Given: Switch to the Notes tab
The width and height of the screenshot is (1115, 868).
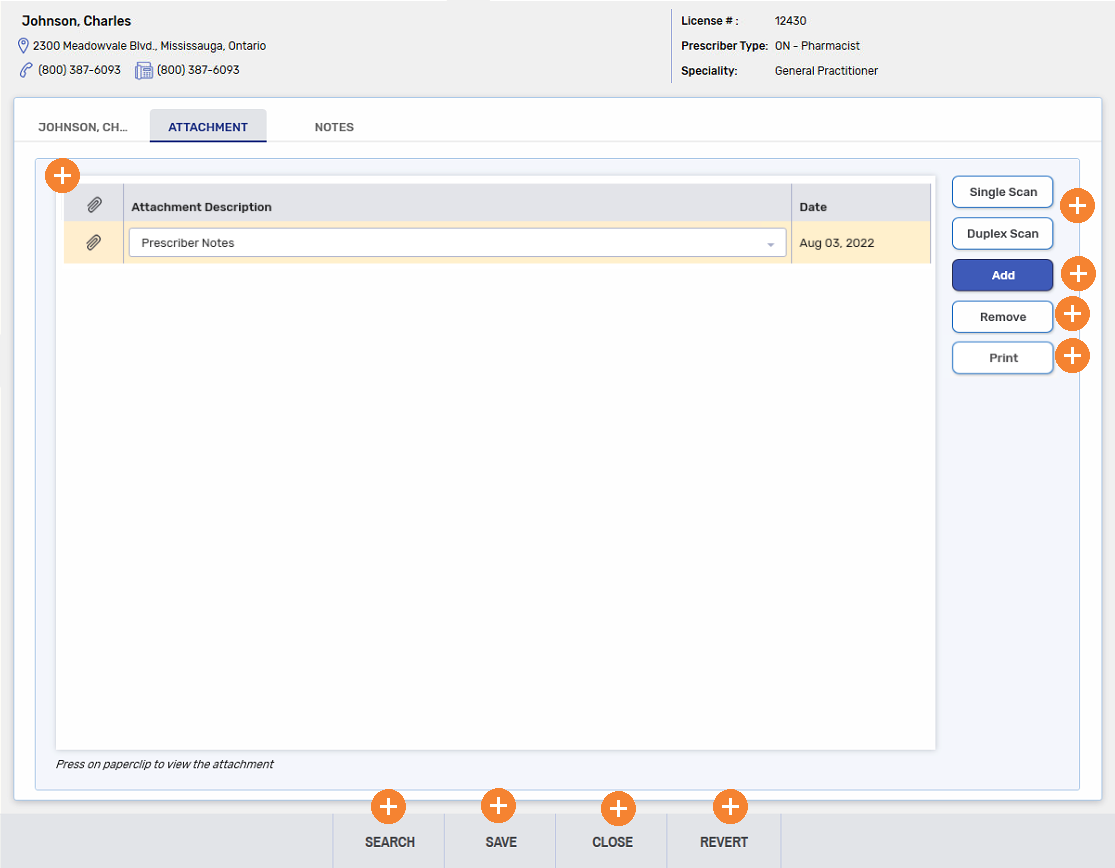Looking at the screenshot, I should point(334,127).
